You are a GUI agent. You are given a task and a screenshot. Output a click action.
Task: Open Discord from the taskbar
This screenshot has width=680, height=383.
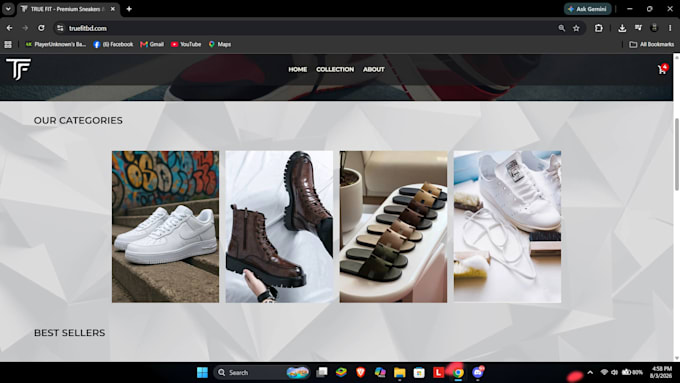click(x=477, y=372)
